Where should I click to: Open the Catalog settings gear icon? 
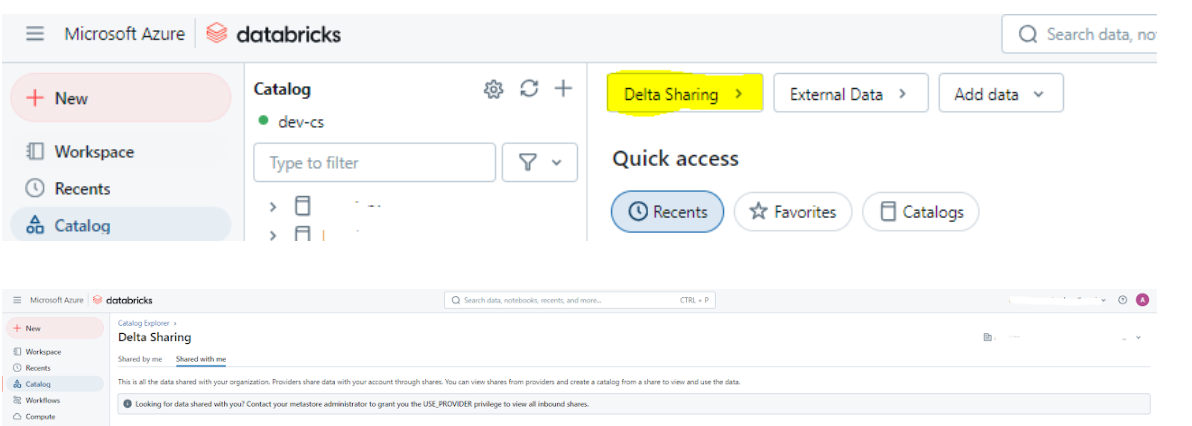click(x=493, y=90)
